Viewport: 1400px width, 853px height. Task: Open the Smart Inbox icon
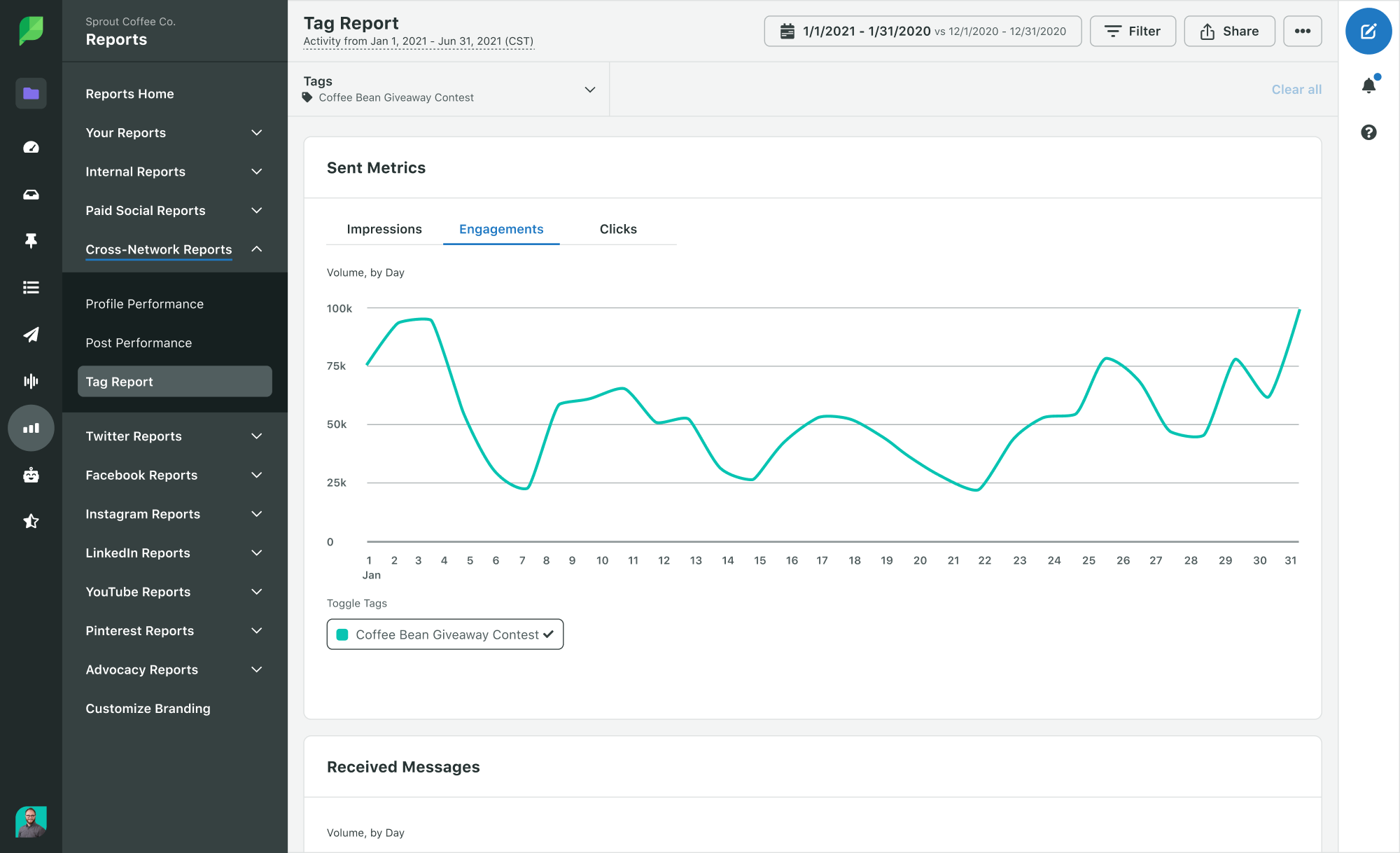coord(31,194)
